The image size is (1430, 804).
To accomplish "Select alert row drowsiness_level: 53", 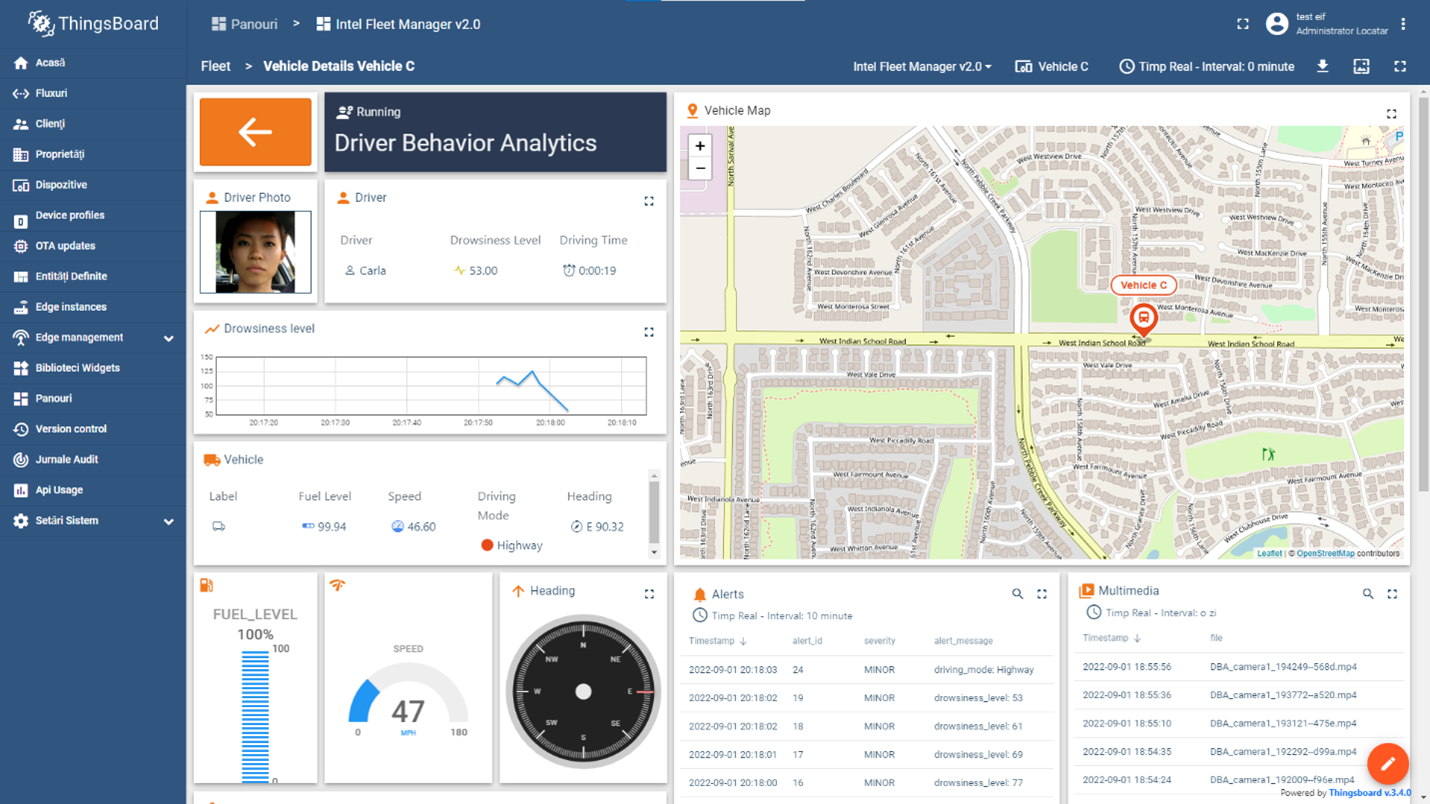I will (x=865, y=698).
